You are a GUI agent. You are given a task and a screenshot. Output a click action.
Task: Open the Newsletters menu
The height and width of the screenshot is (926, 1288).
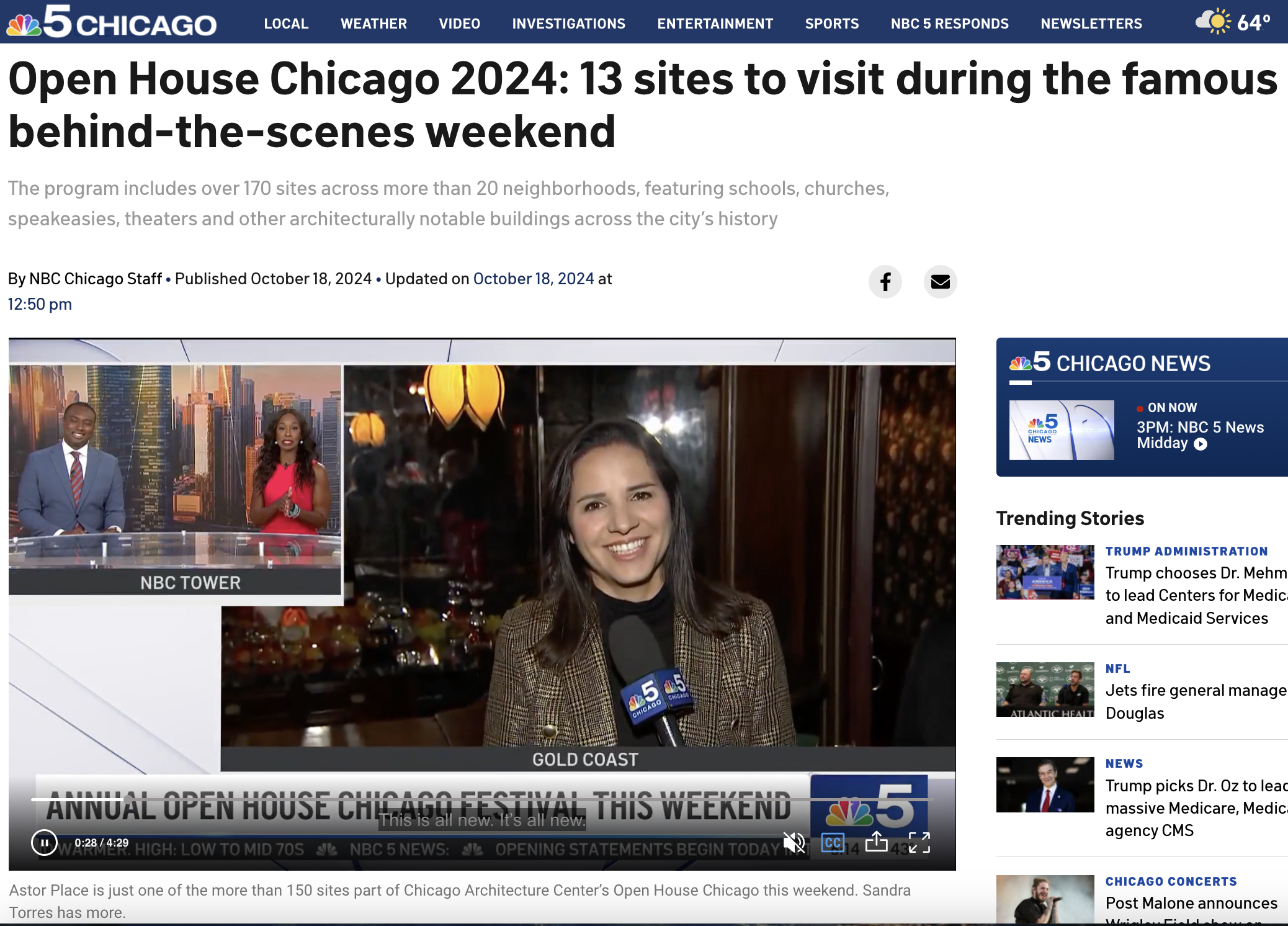tap(1091, 24)
